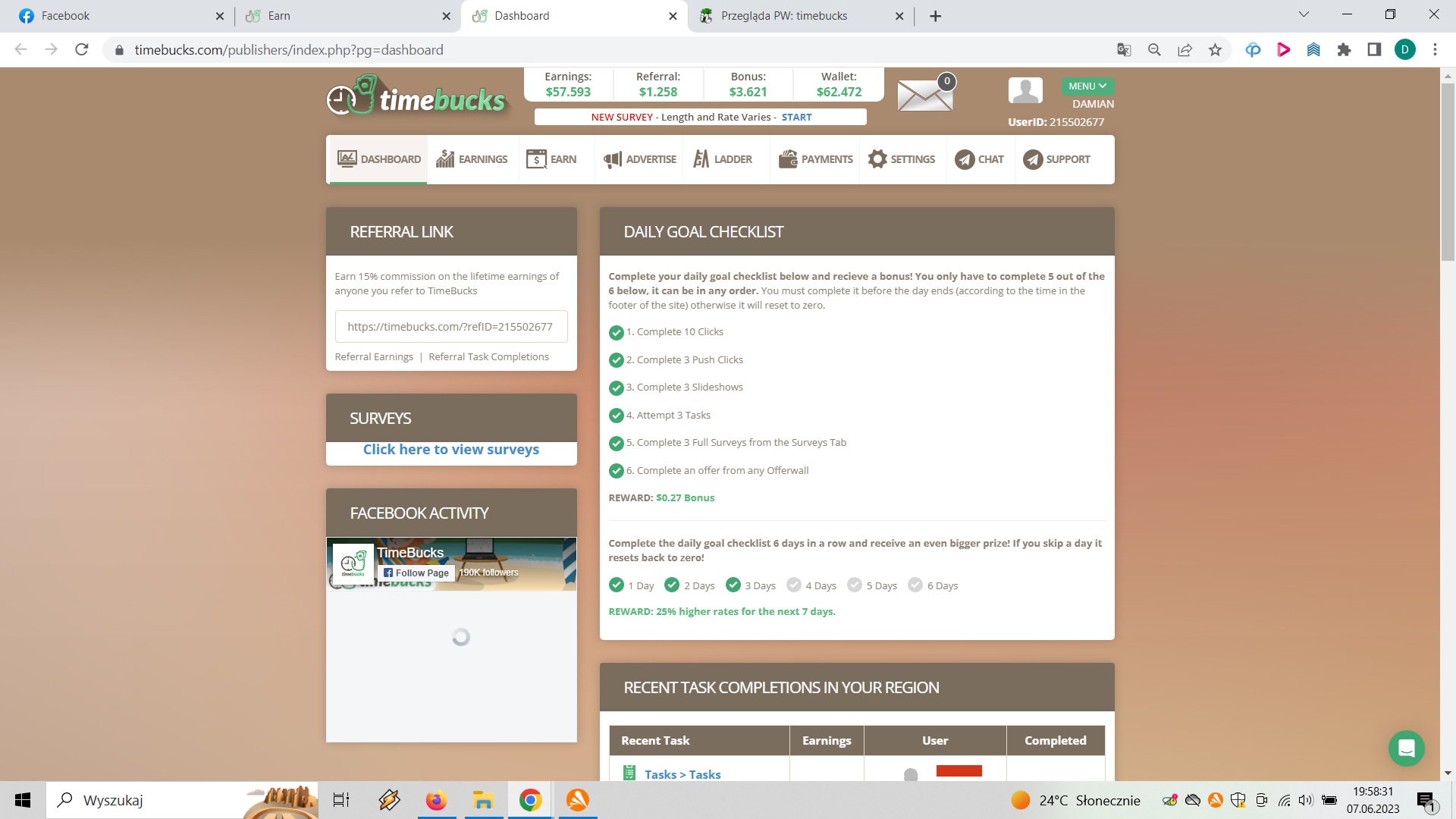Reload the page
The height and width of the screenshot is (819, 1456).
coord(82,50)
